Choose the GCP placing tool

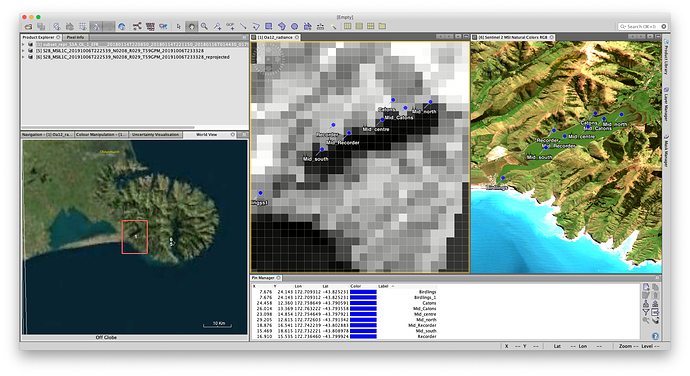pos(230,26)
